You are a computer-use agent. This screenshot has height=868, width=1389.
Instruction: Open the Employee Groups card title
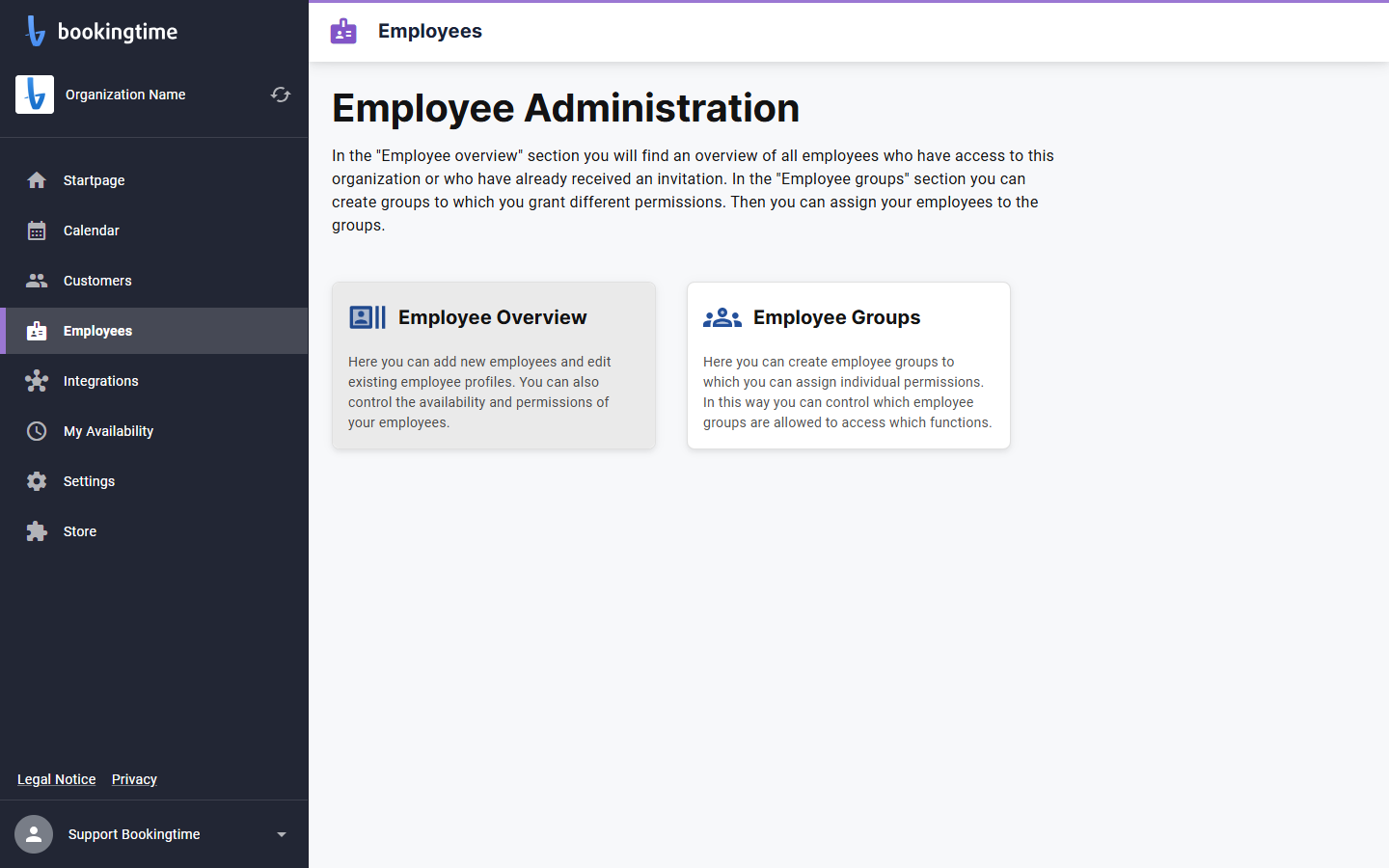tap(837, 317)
